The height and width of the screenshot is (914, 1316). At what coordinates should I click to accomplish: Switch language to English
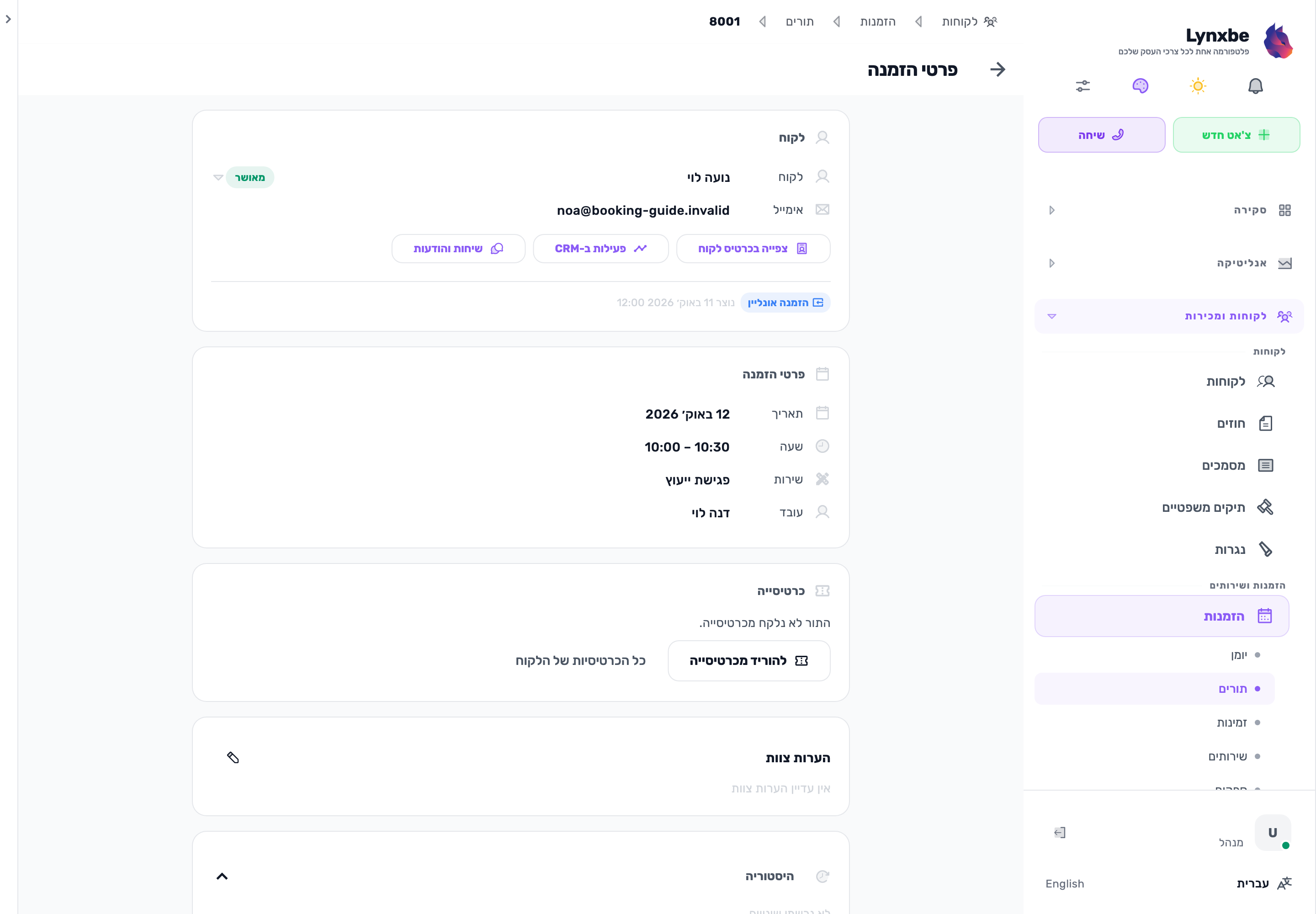point(1064,883)
